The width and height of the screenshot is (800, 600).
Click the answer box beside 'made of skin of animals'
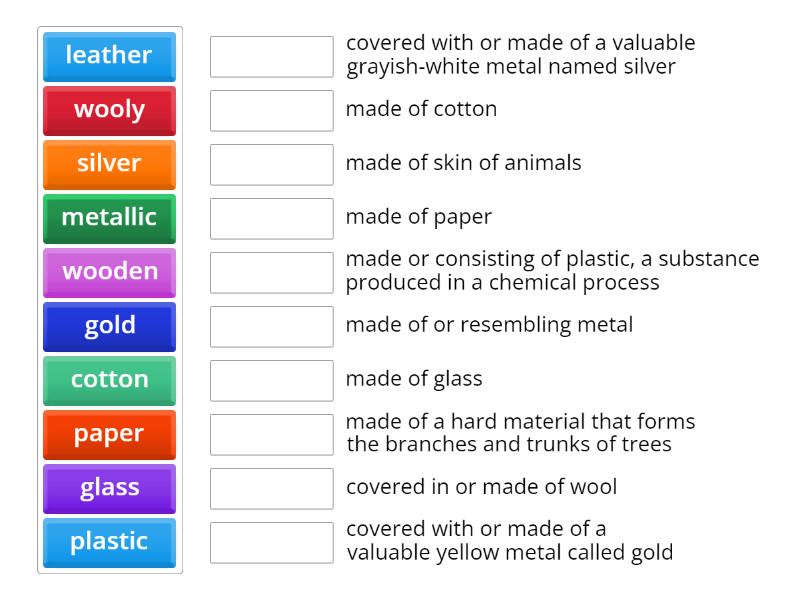point(271,164)
